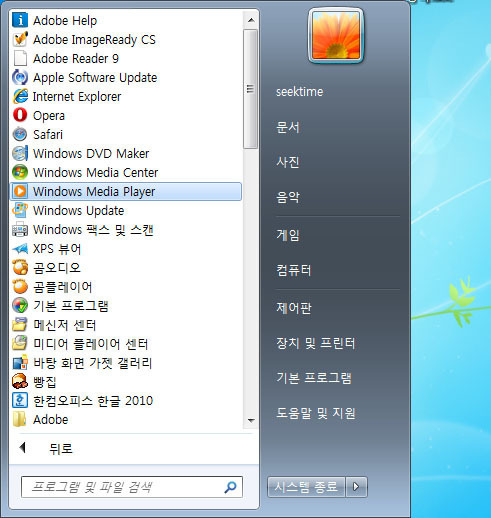The image size is (491, 518).
Task: Click 시스템 종료 shutdown button
Action: click(306, 487)
